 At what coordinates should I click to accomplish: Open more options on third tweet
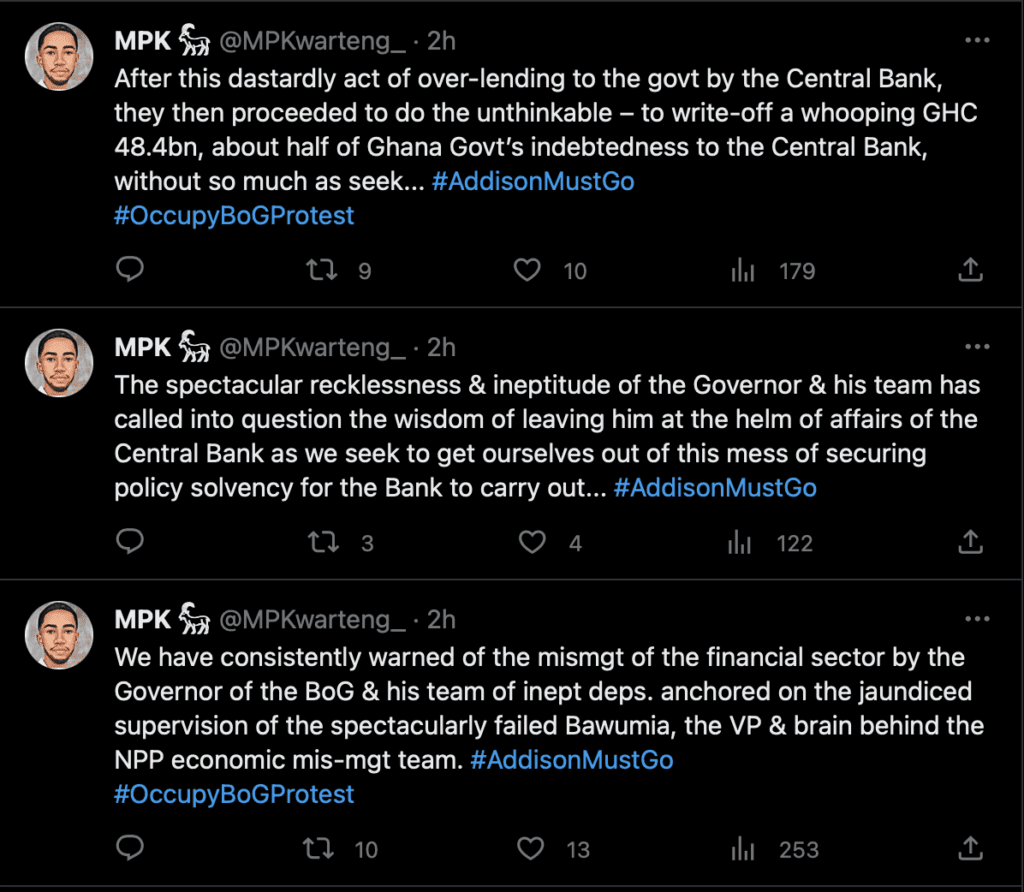(x=976, y=619)
